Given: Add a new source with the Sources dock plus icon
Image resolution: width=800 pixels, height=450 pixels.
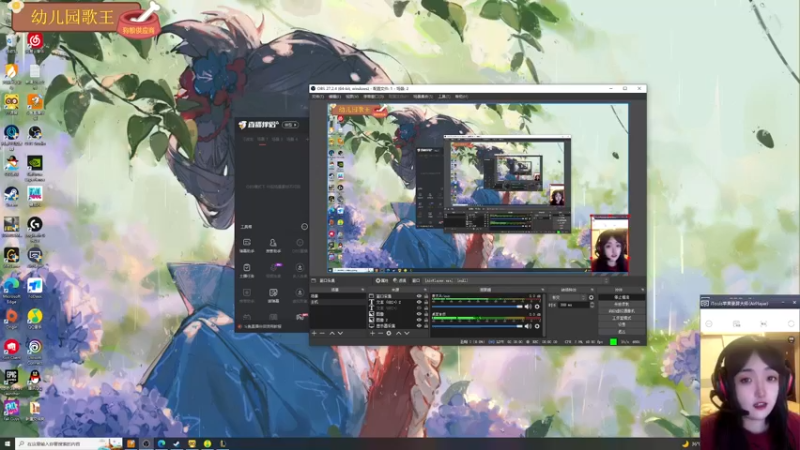Looking at the screenshot, I should tap(372, 333).
